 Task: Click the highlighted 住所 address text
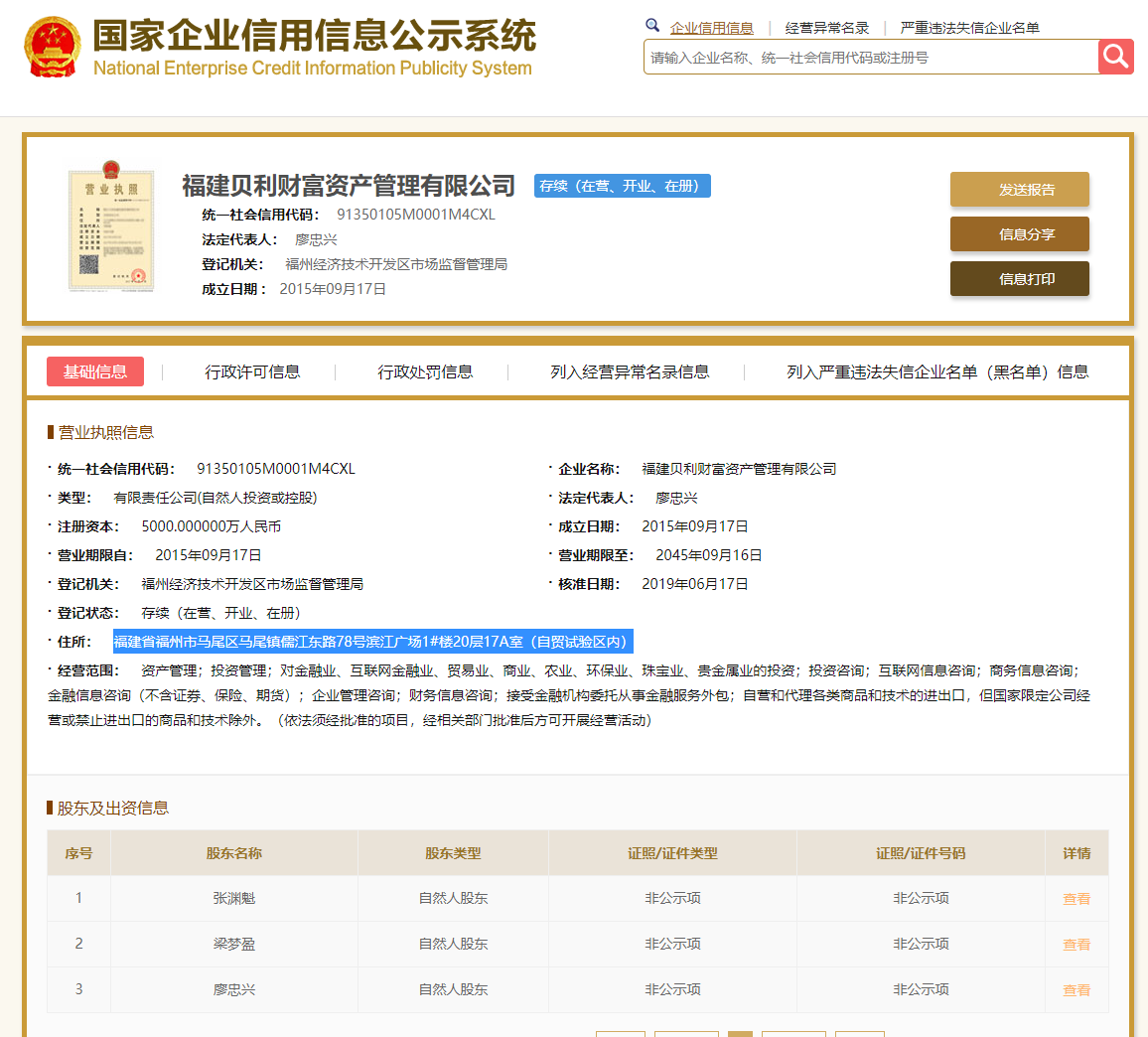[x=371, y=642]
